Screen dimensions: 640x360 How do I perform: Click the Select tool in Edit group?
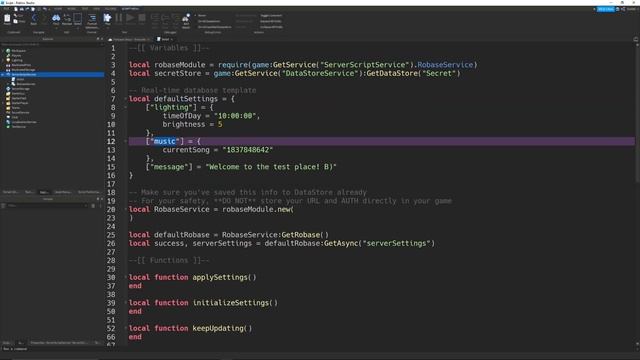[78, 19]
